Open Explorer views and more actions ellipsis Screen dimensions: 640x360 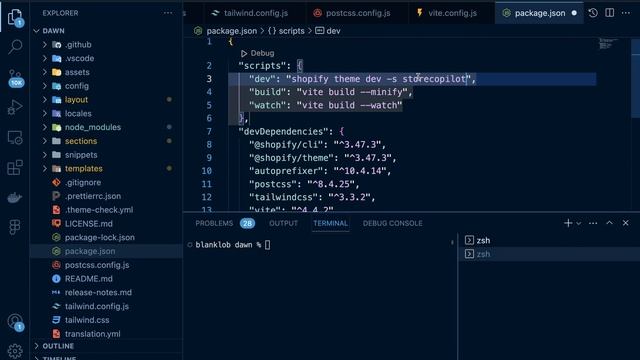(168, 13)
